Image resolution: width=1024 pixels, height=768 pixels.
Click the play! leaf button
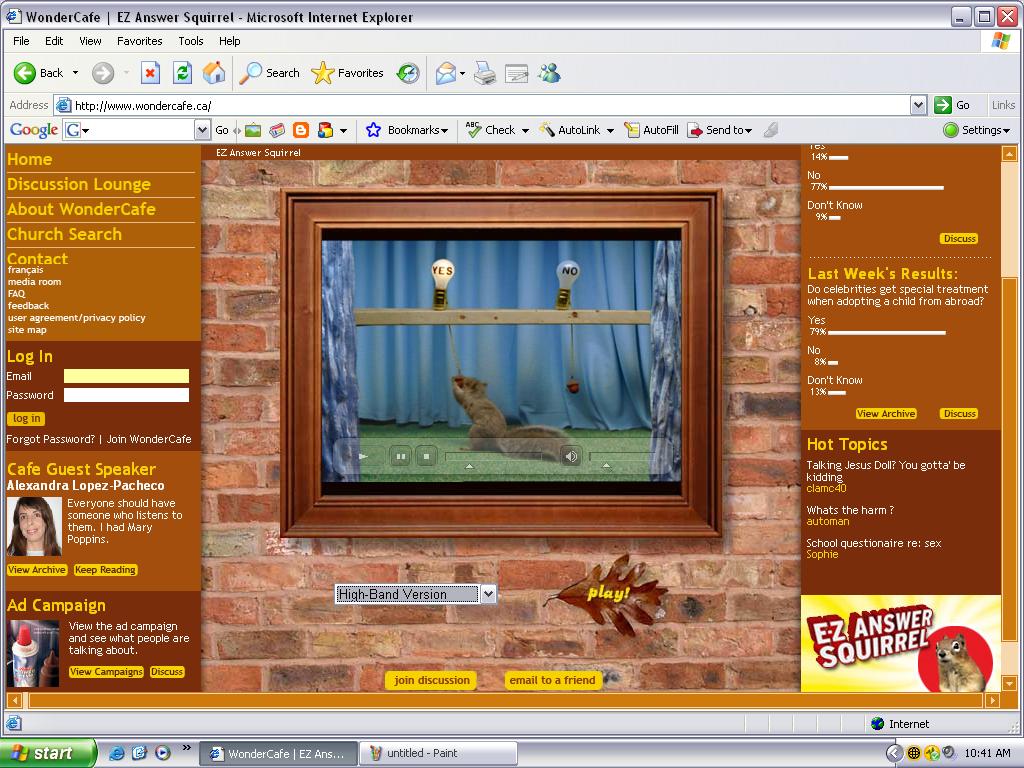click(608, 593)
